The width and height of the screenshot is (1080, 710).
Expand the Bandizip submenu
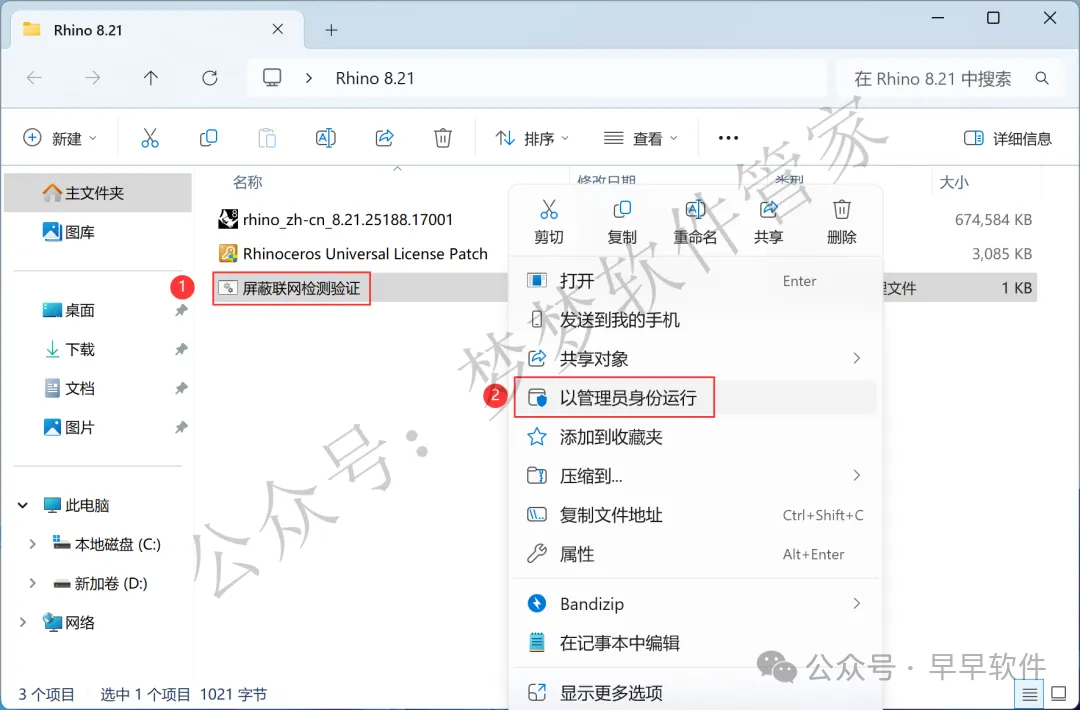coord(856,603)
